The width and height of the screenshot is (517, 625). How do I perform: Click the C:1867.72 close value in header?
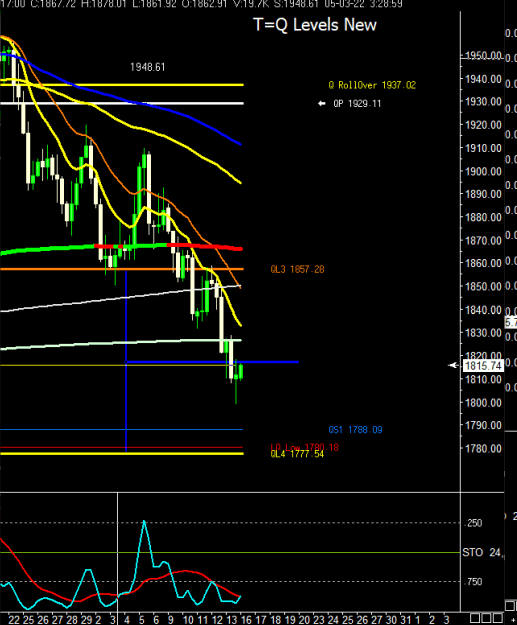[x=53, y=4]
